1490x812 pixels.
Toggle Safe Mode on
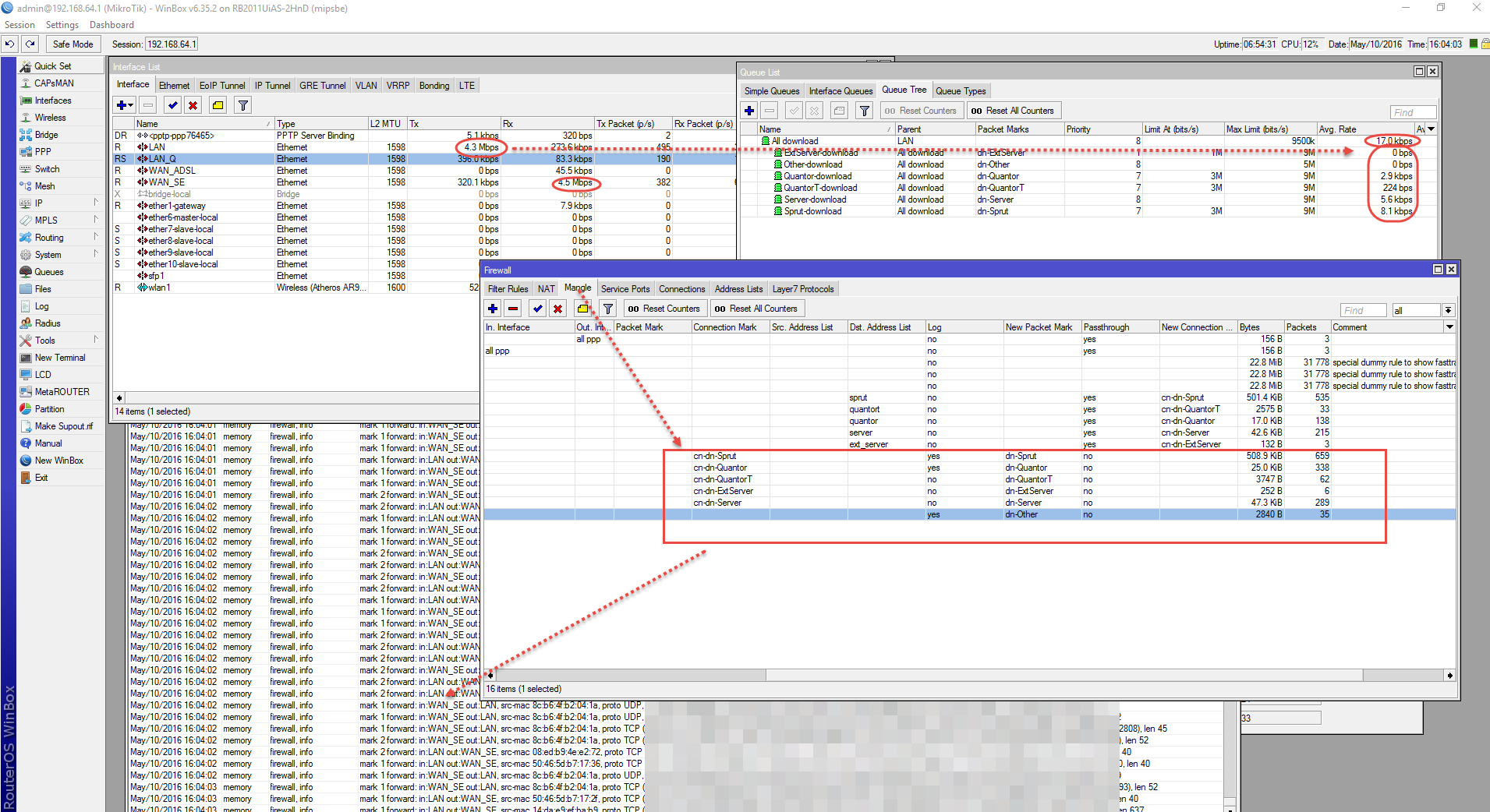click(x=73, y=44)
